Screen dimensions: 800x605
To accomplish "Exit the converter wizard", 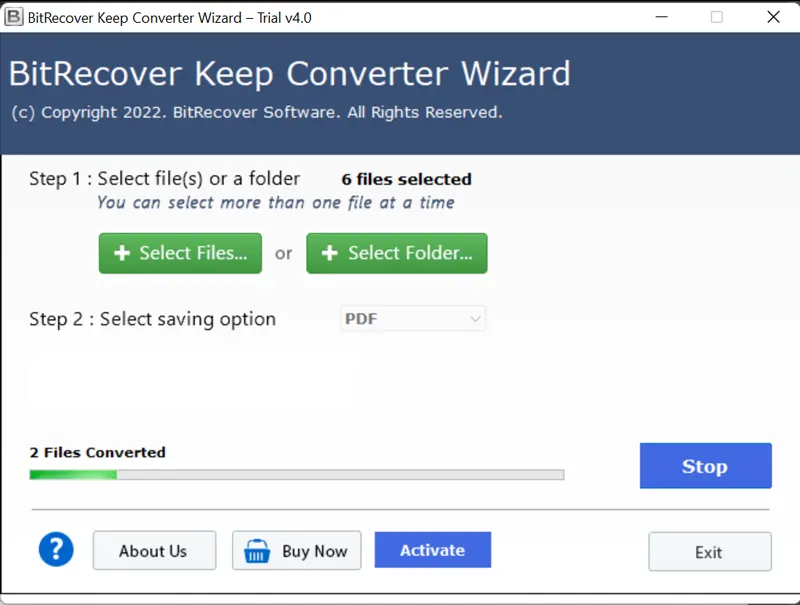I will pos(709,552).
